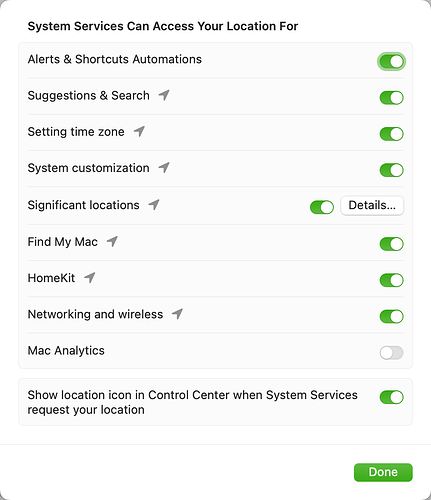Viewport: 431px width, 500px height.
Task: Click location arrow icon beside Suggestions & Search
Action: tap(164, 95)
